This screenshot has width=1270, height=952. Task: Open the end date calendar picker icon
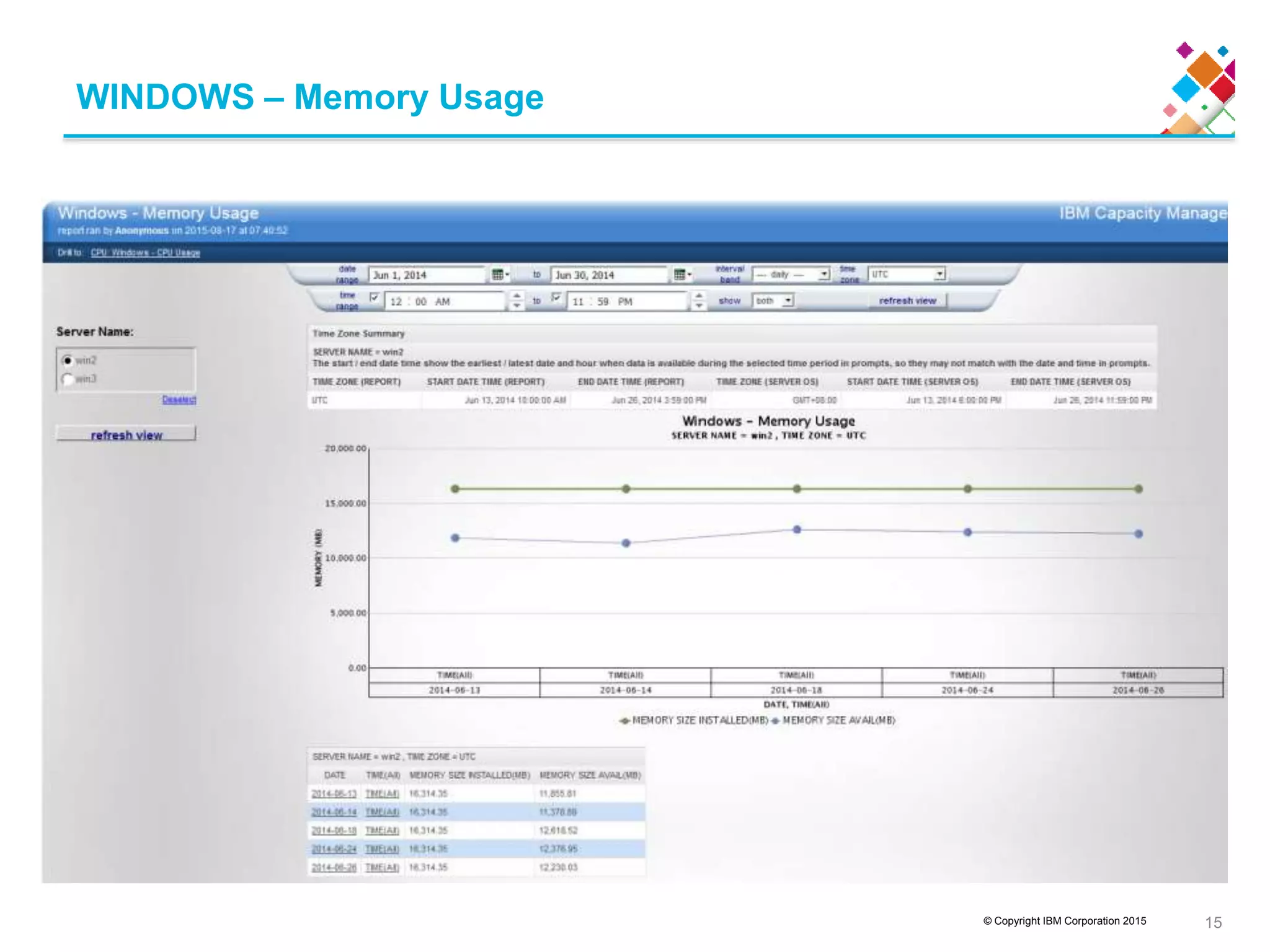click(x=682, y=275)
